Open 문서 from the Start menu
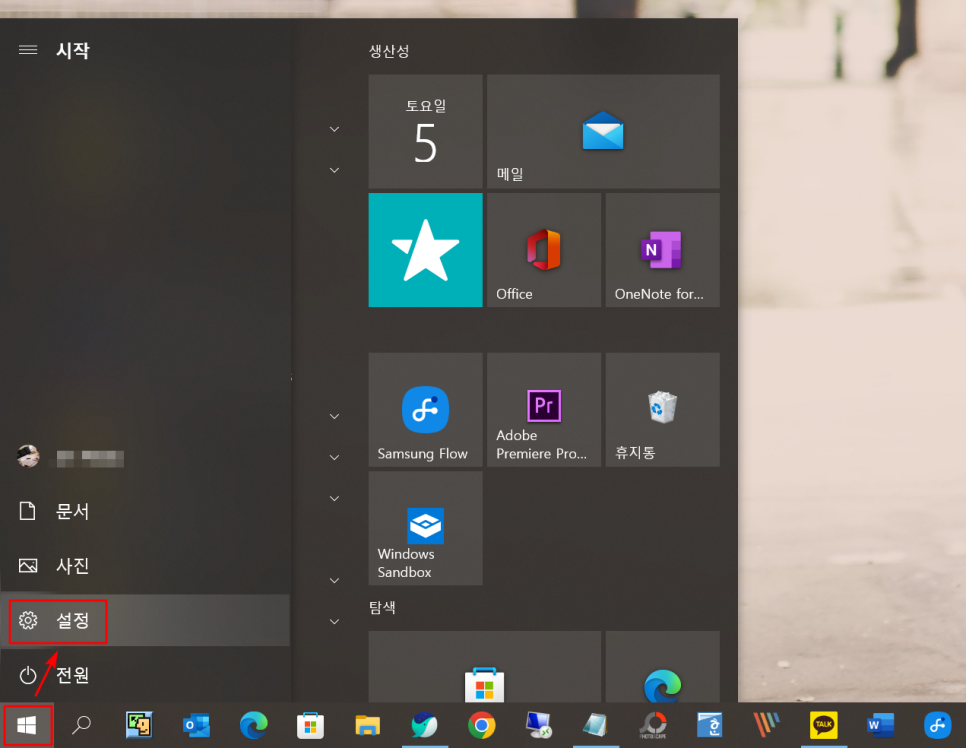 pyautogui.click(x=145, y=511)
